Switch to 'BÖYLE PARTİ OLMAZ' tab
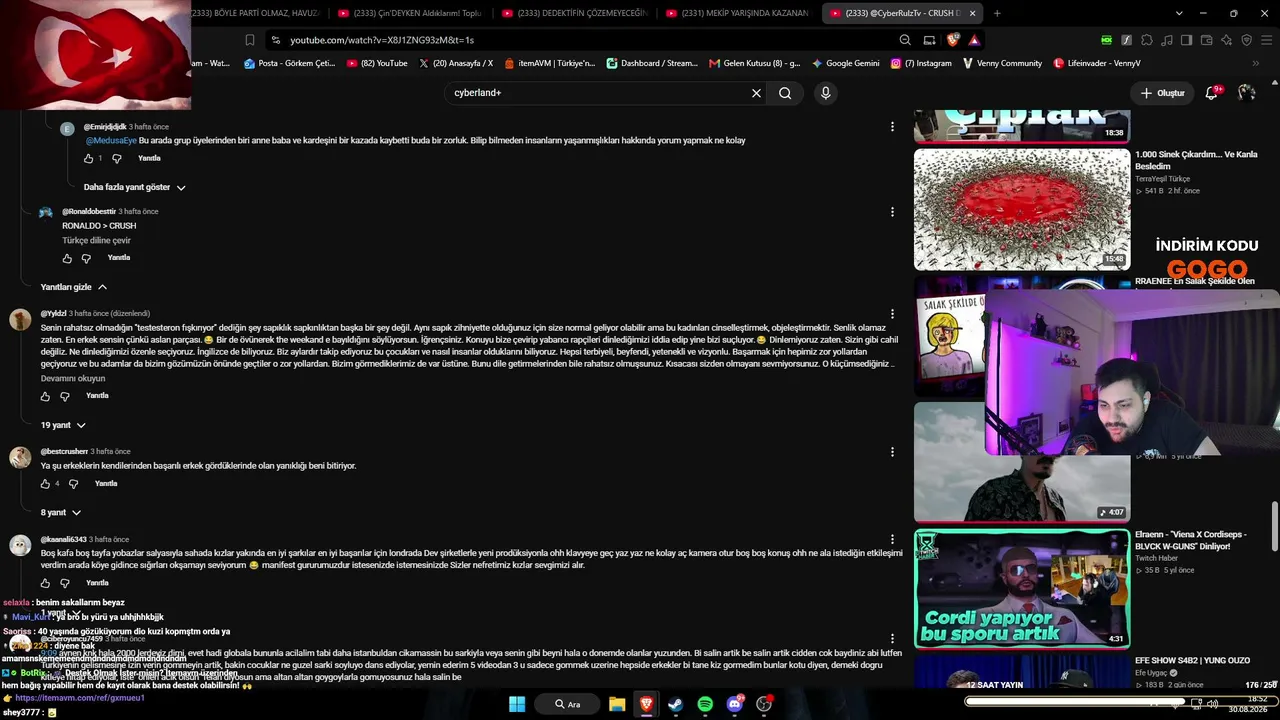The image size is (1280, 720). 255,13
